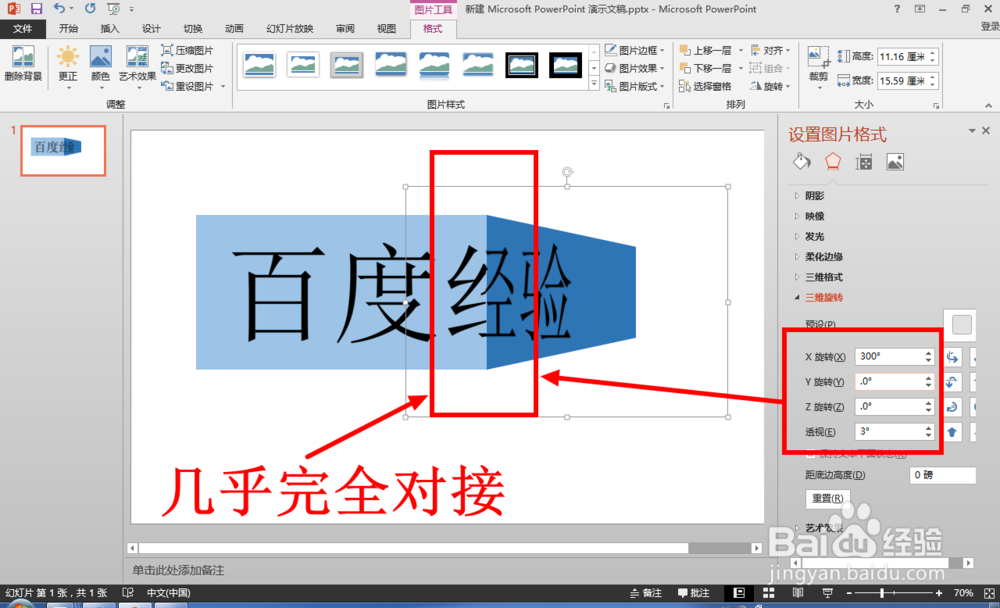Viewport: 1000px width, 608px height.
Task: Switch to the Animations (动画) tab
Action: pos(234,29)
